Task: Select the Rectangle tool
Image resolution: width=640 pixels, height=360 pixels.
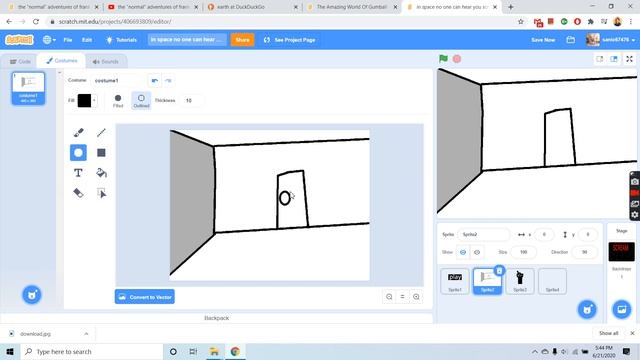Action: pyautogui.click(x=101, y=153)
